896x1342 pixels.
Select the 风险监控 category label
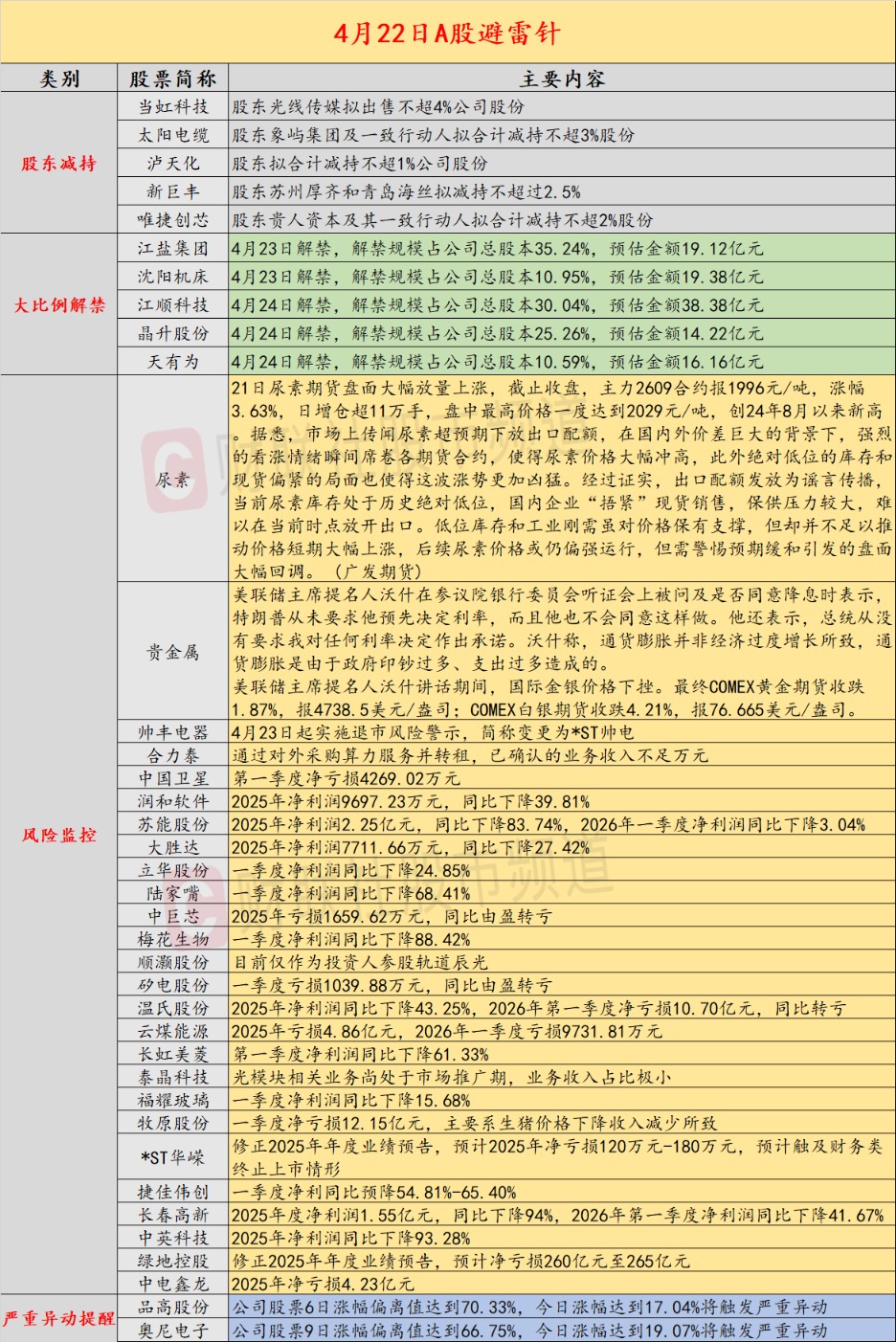pyautogui.click(x=59, y=835)
